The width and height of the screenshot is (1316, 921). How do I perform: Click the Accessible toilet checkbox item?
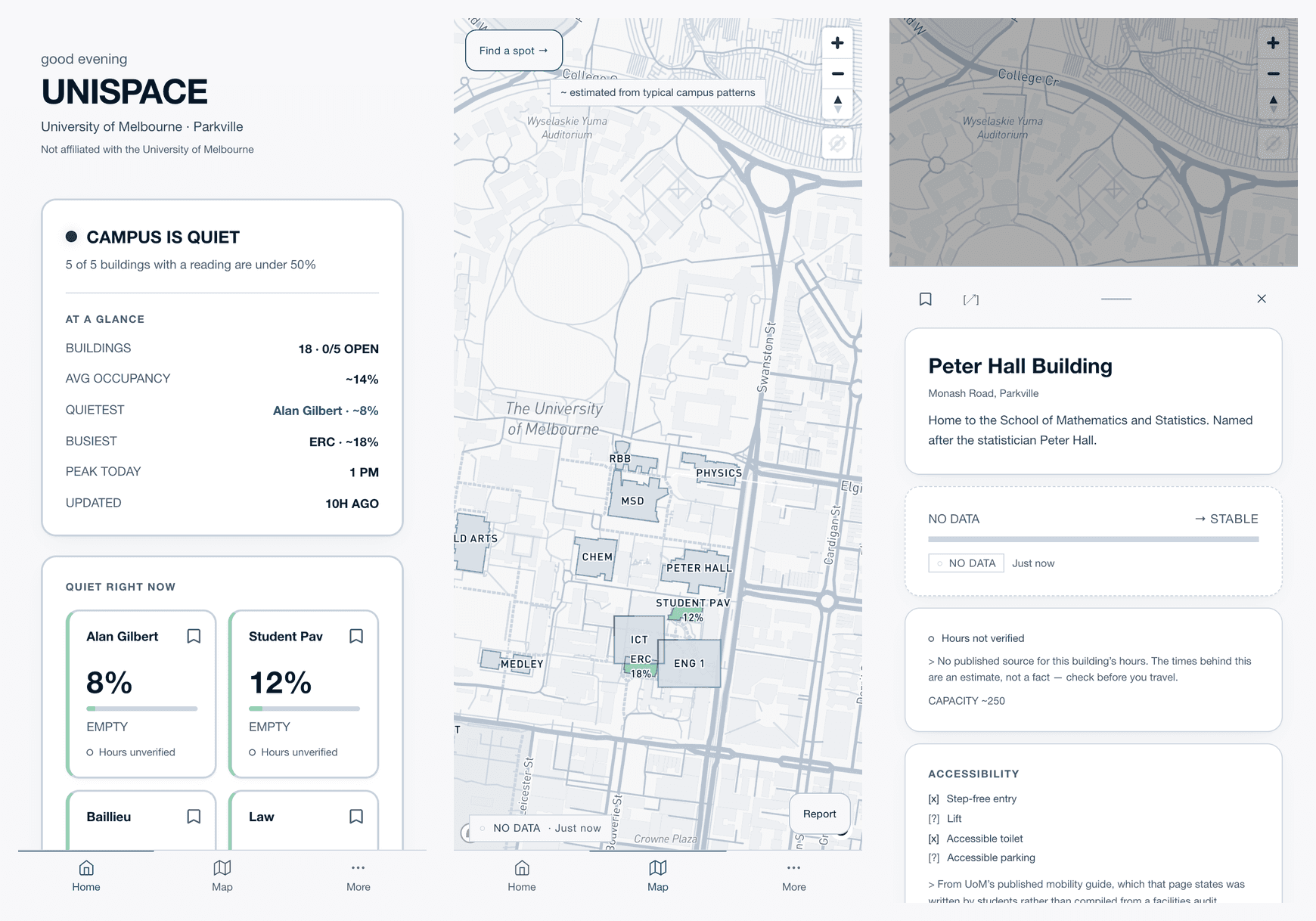(976, 839)
